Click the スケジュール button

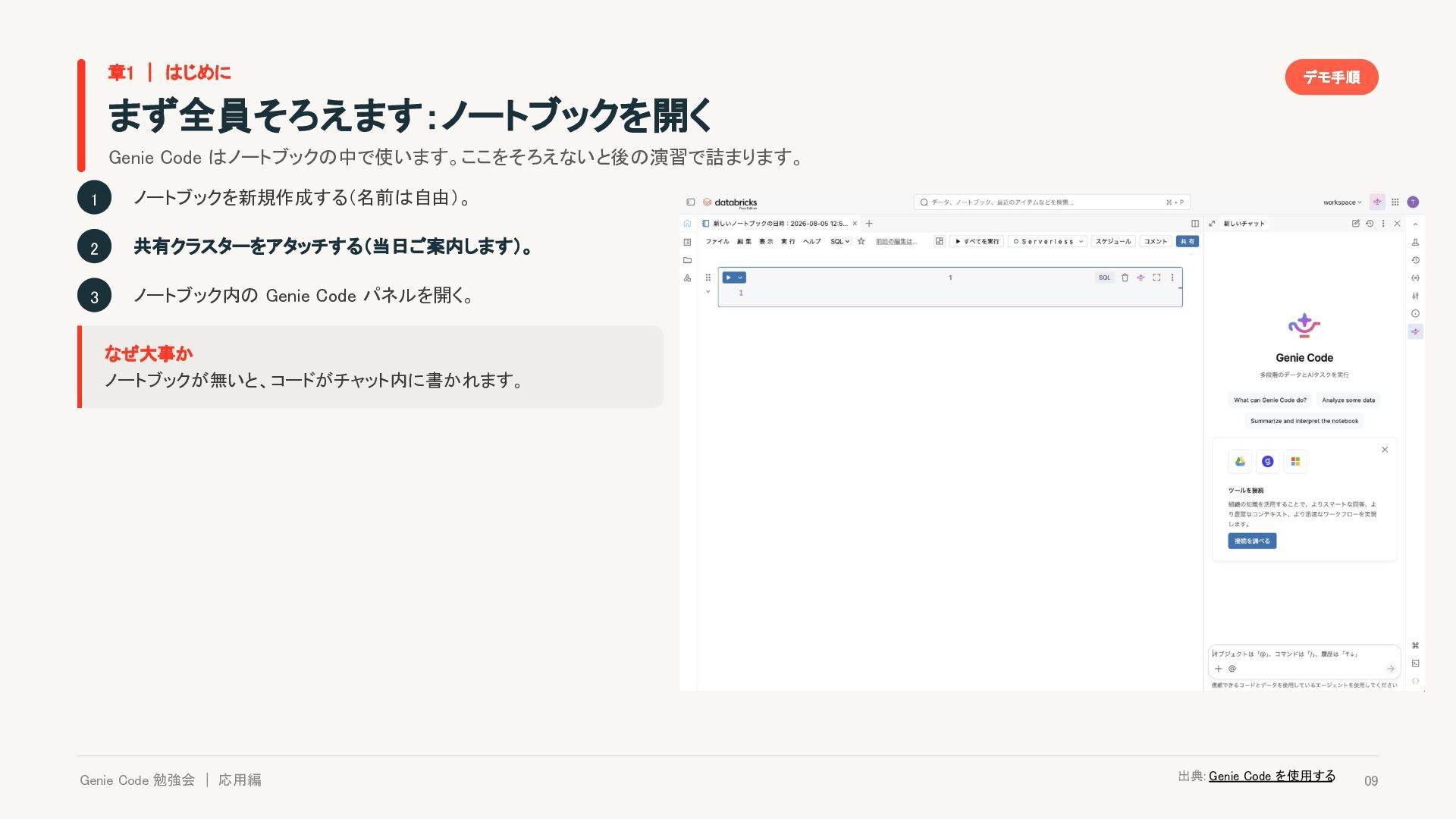click(1113, 242)
